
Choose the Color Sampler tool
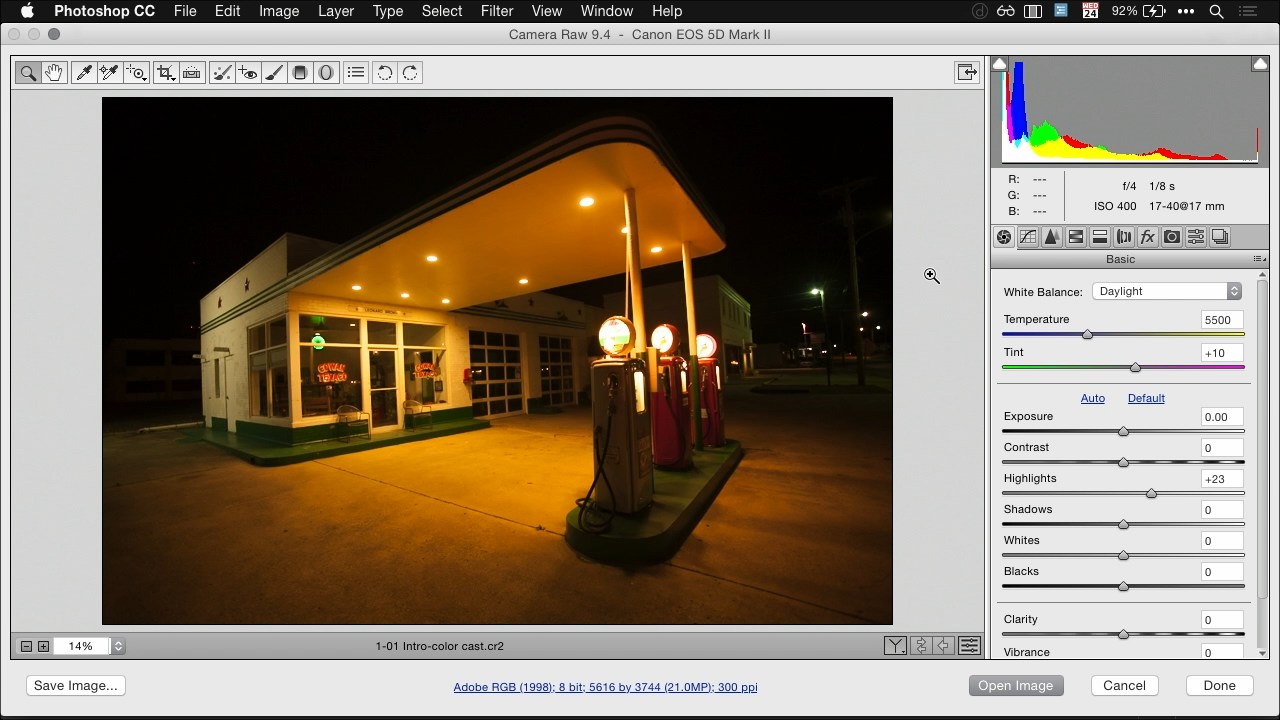[x=109, y=72]
